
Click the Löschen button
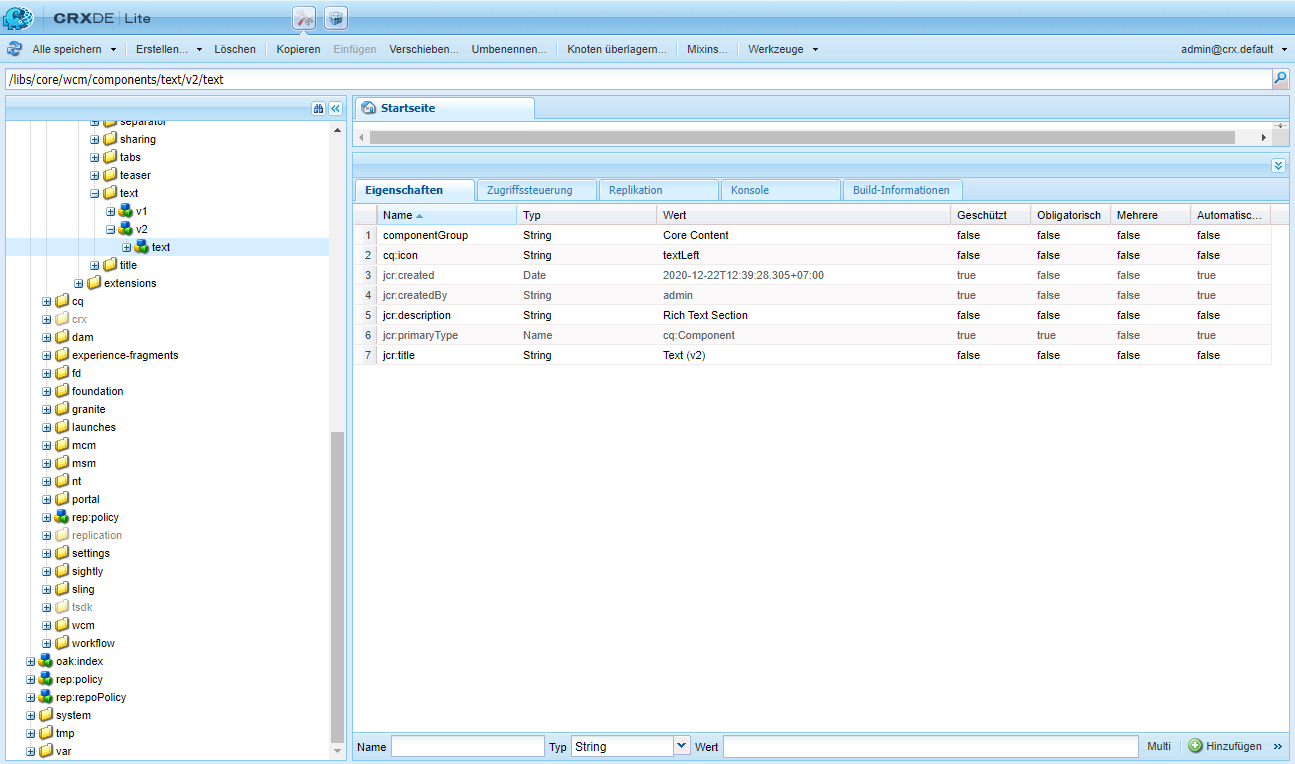tap(235, 49)
